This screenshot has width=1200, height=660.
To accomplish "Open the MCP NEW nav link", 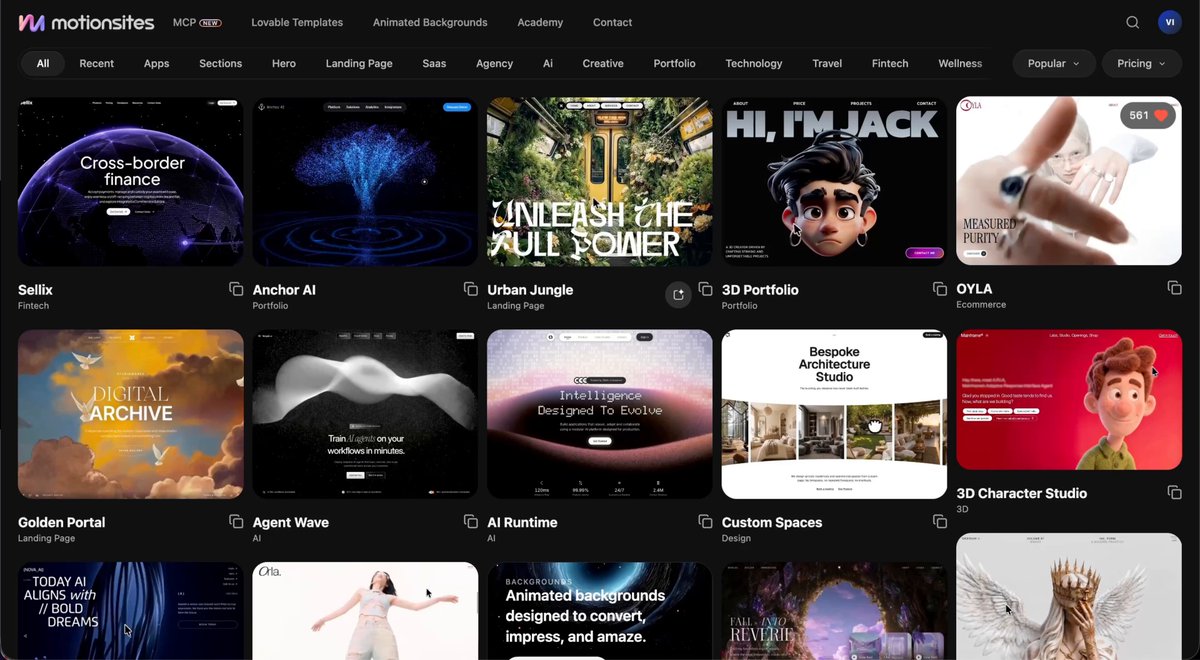I will [197, 22].
